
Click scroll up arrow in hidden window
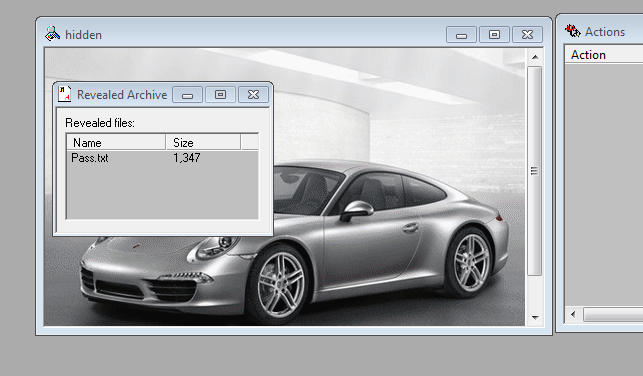(535, 57)
